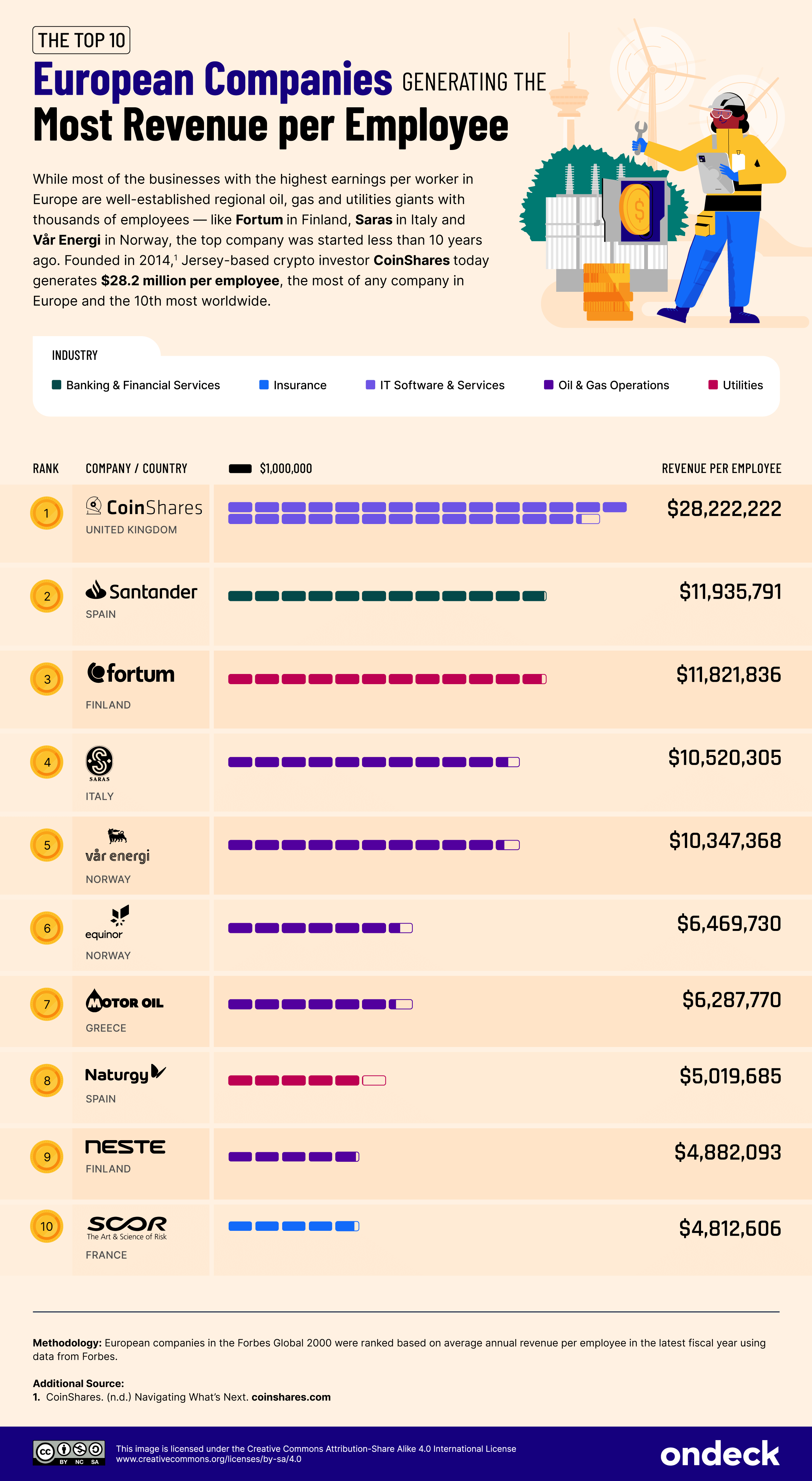Click the $28,222,222 revenue figure
This screenshot has width=812, height=1481.
point(724,509)
